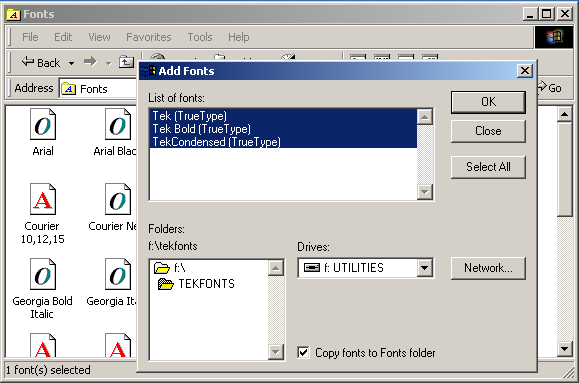Image resolution: width=579 pixels, height=383 pixels.
Task: Open the View menu
Action: pos(99,37)
